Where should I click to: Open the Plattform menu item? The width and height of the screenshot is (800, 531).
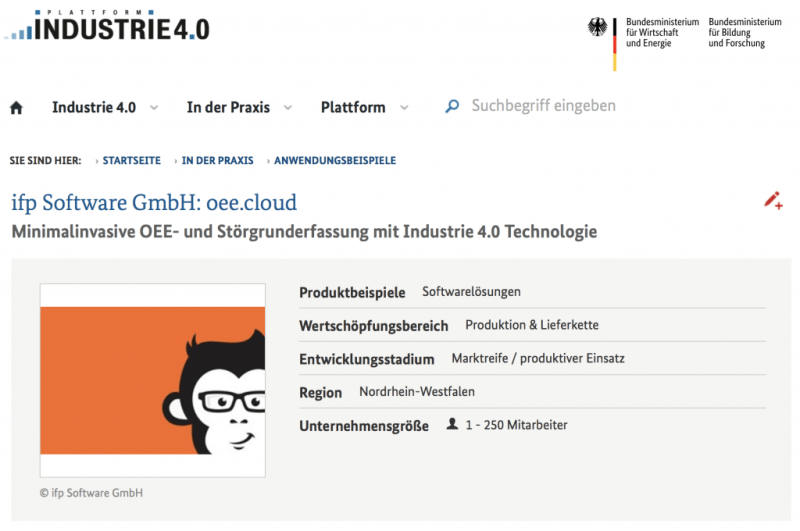pos(353,107)
